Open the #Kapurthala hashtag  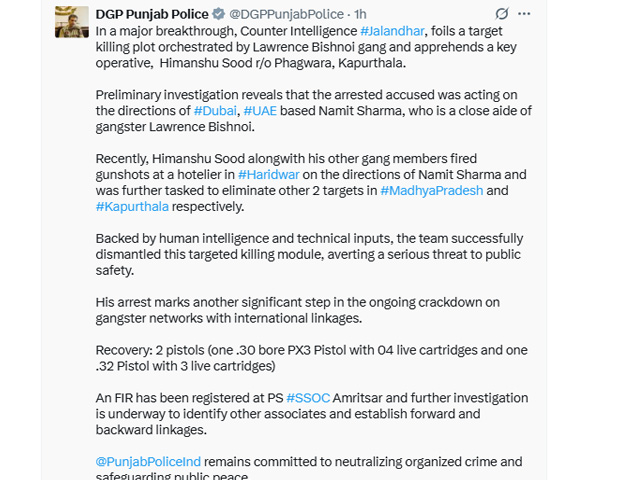point(132,207)
